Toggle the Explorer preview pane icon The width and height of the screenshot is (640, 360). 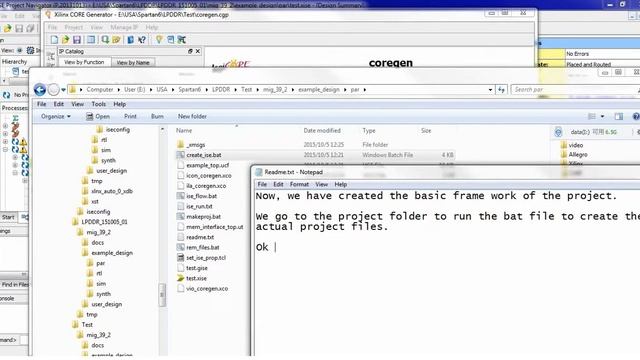click(x=619, y=116)
